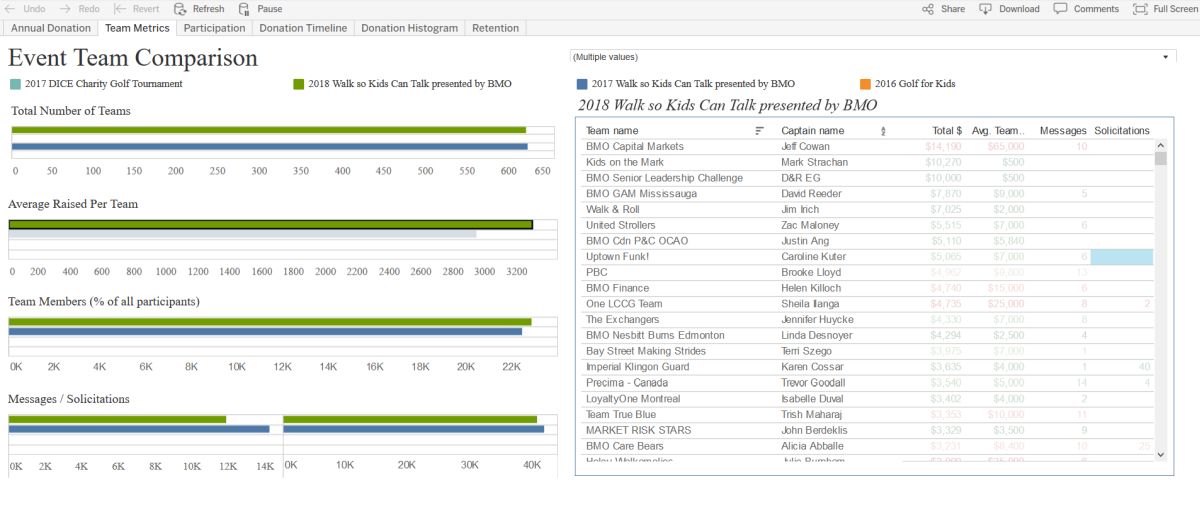This screenshot has height=515, width=1200.
Task: Click the United Strollers team name
Action: tap(621, 225)
